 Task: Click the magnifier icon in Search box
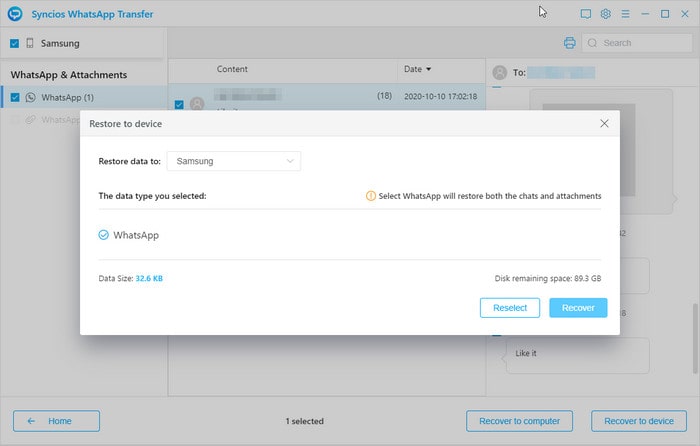(592, 43)
